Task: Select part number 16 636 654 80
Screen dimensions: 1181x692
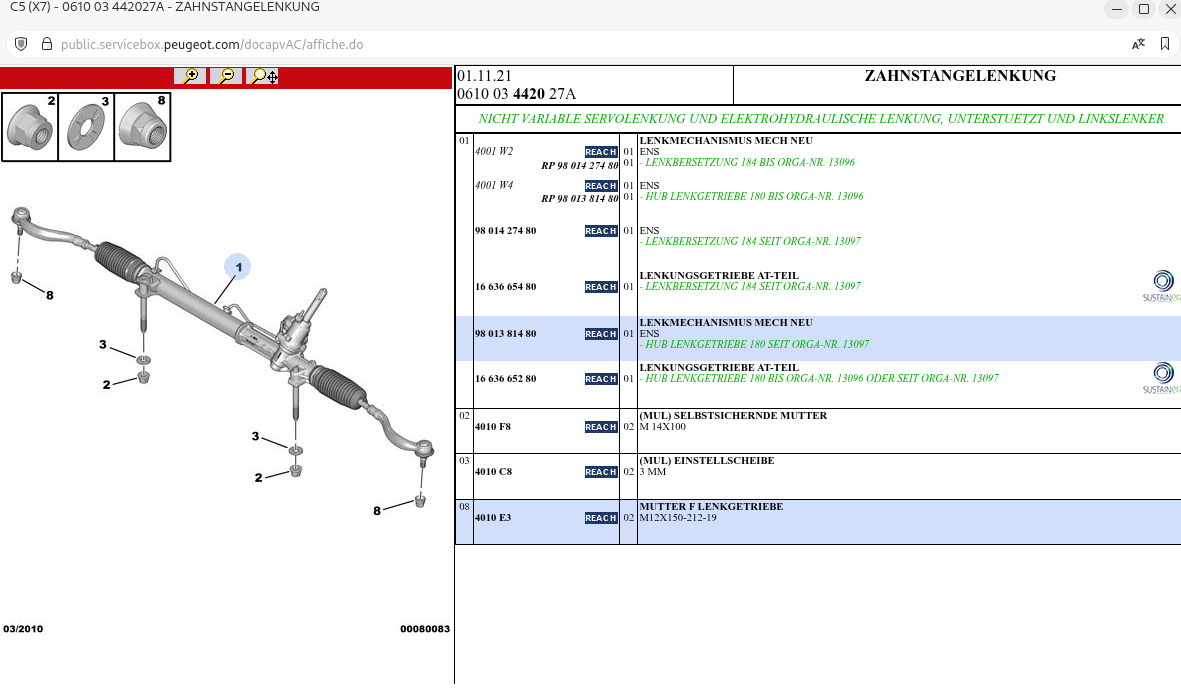Action: click(505, 287)
